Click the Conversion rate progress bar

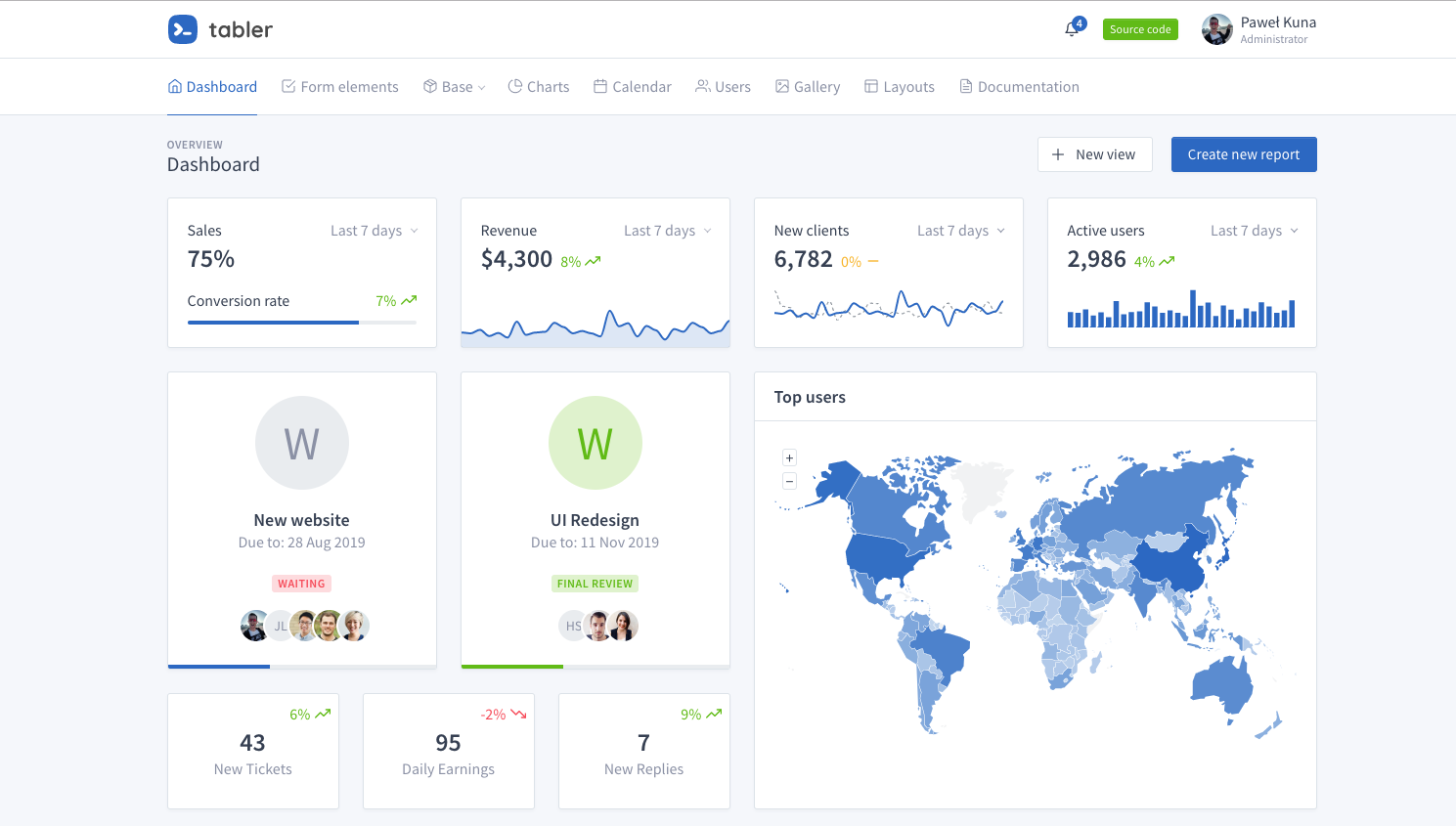tap(301, 322)
